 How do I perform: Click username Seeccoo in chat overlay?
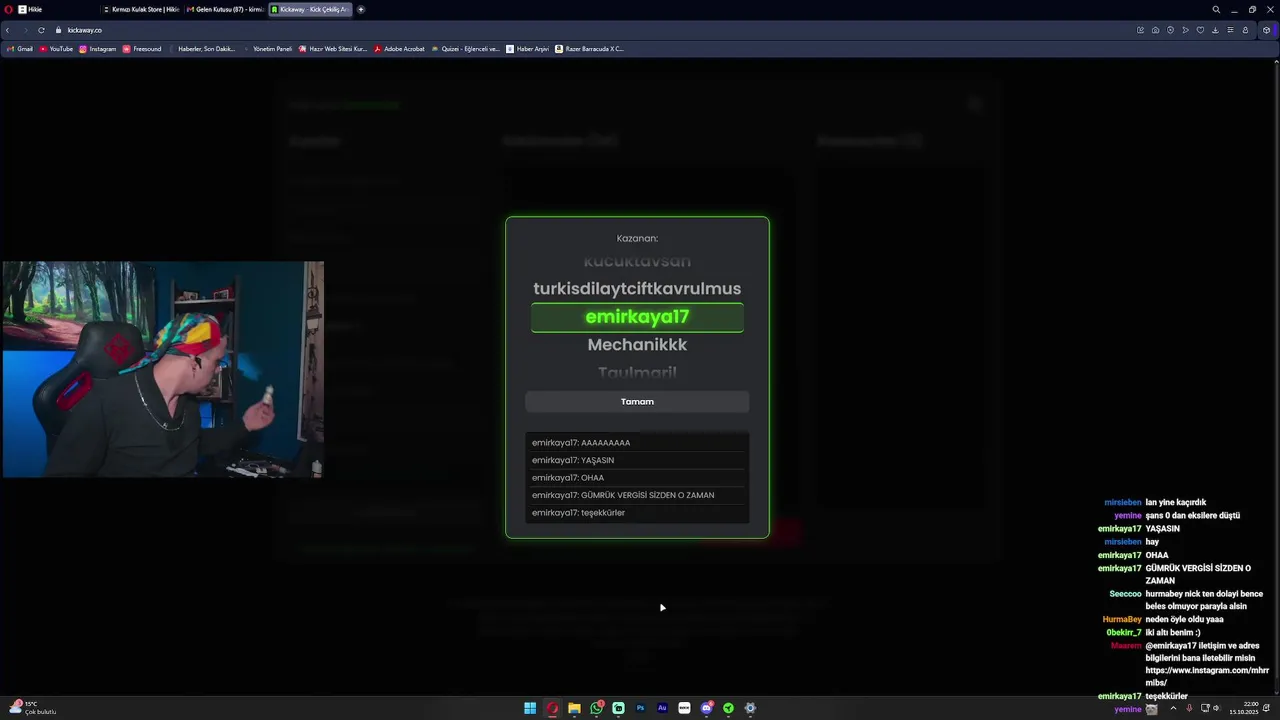pos(1125,594)
